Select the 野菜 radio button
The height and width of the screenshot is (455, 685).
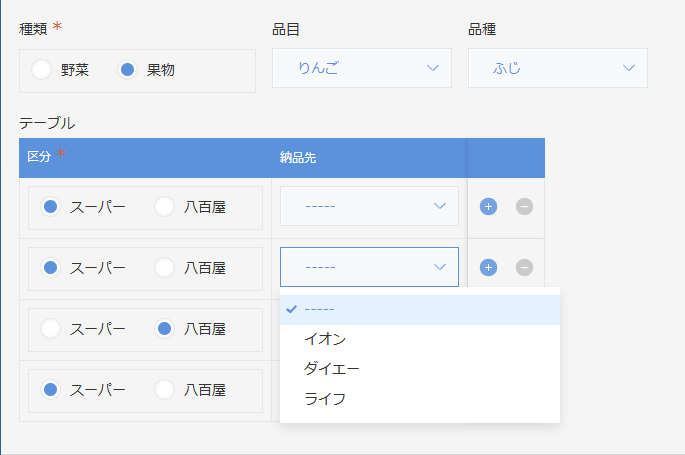[41, 70]
